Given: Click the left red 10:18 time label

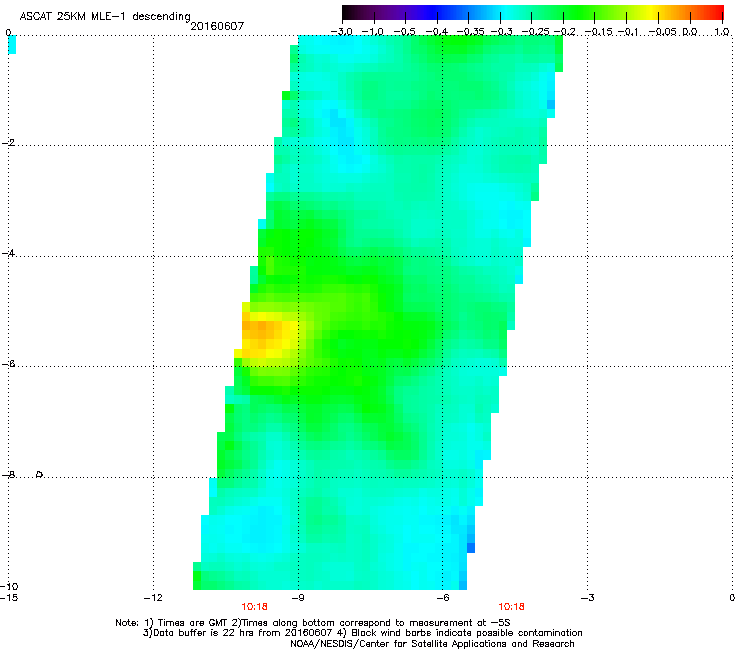Looking at the screenshot, I should [254, 607].
